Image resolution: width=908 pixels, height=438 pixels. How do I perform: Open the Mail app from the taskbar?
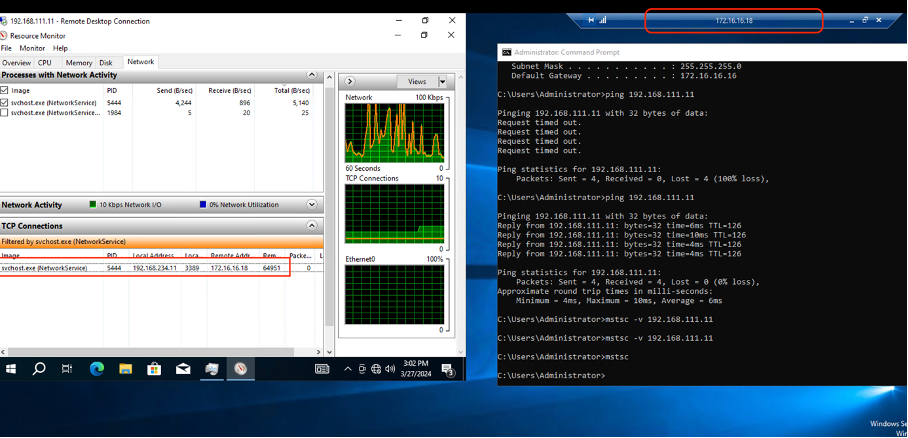[184, 368]
